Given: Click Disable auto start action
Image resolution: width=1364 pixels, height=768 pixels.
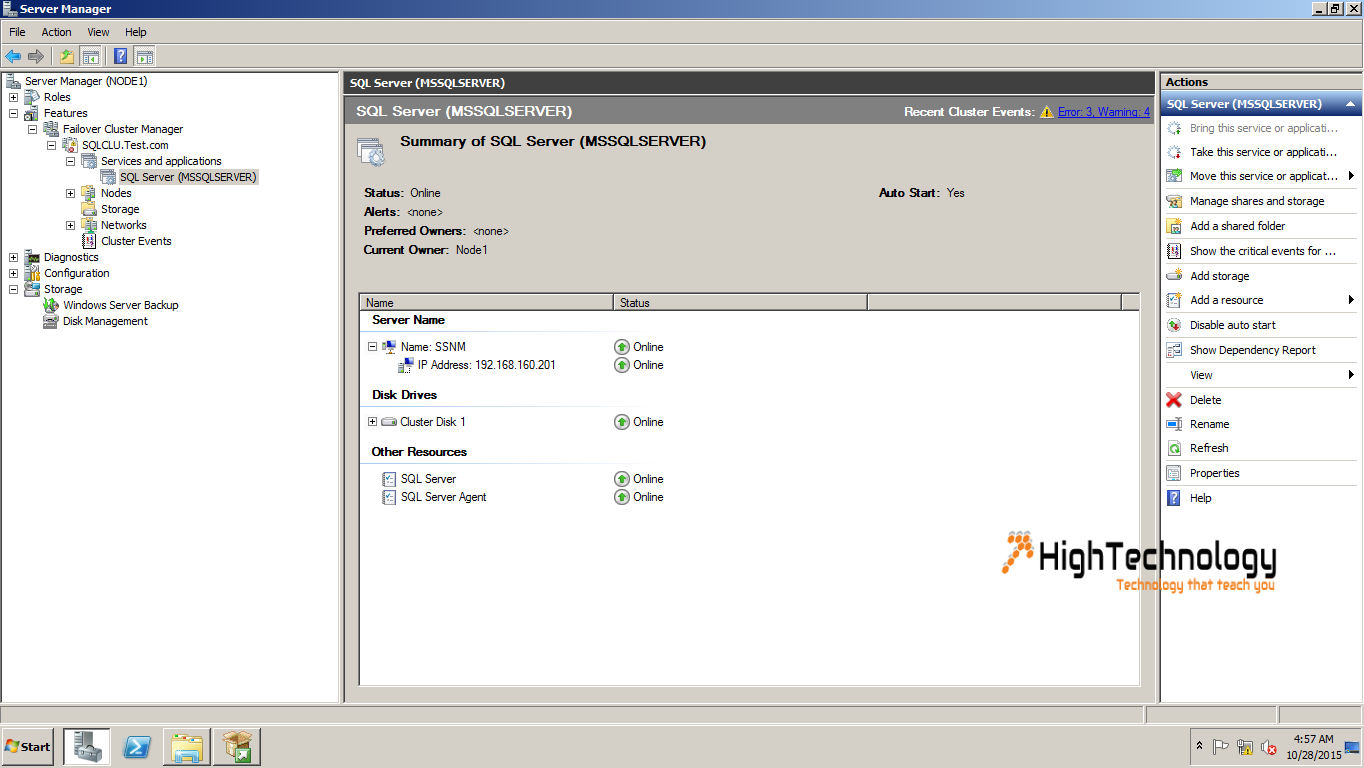Looking at the screenshot, I should click(x=1232, y=325).
